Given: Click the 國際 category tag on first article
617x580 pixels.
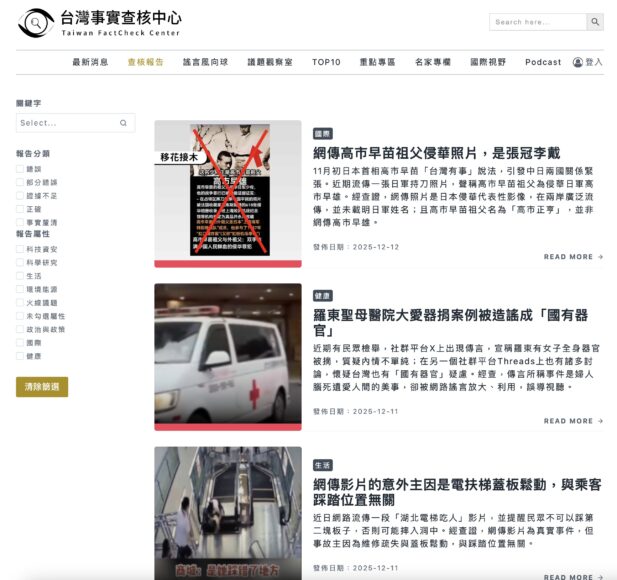Looking at the screenshot, I should [323, 133].
